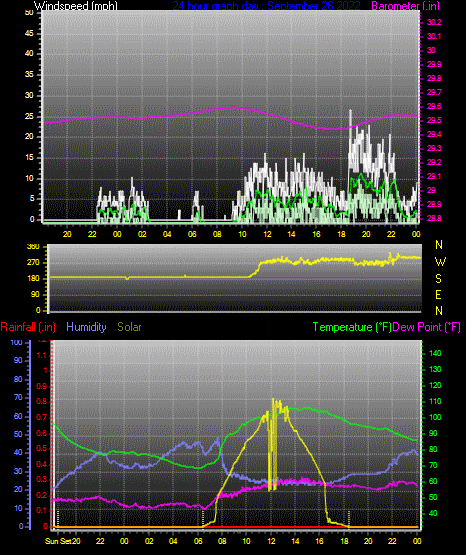Click the 'Barometer (.in)' axis title
The width and height of the screenshot is (466, 555).
pyautogui.click(x=405, y=6)
